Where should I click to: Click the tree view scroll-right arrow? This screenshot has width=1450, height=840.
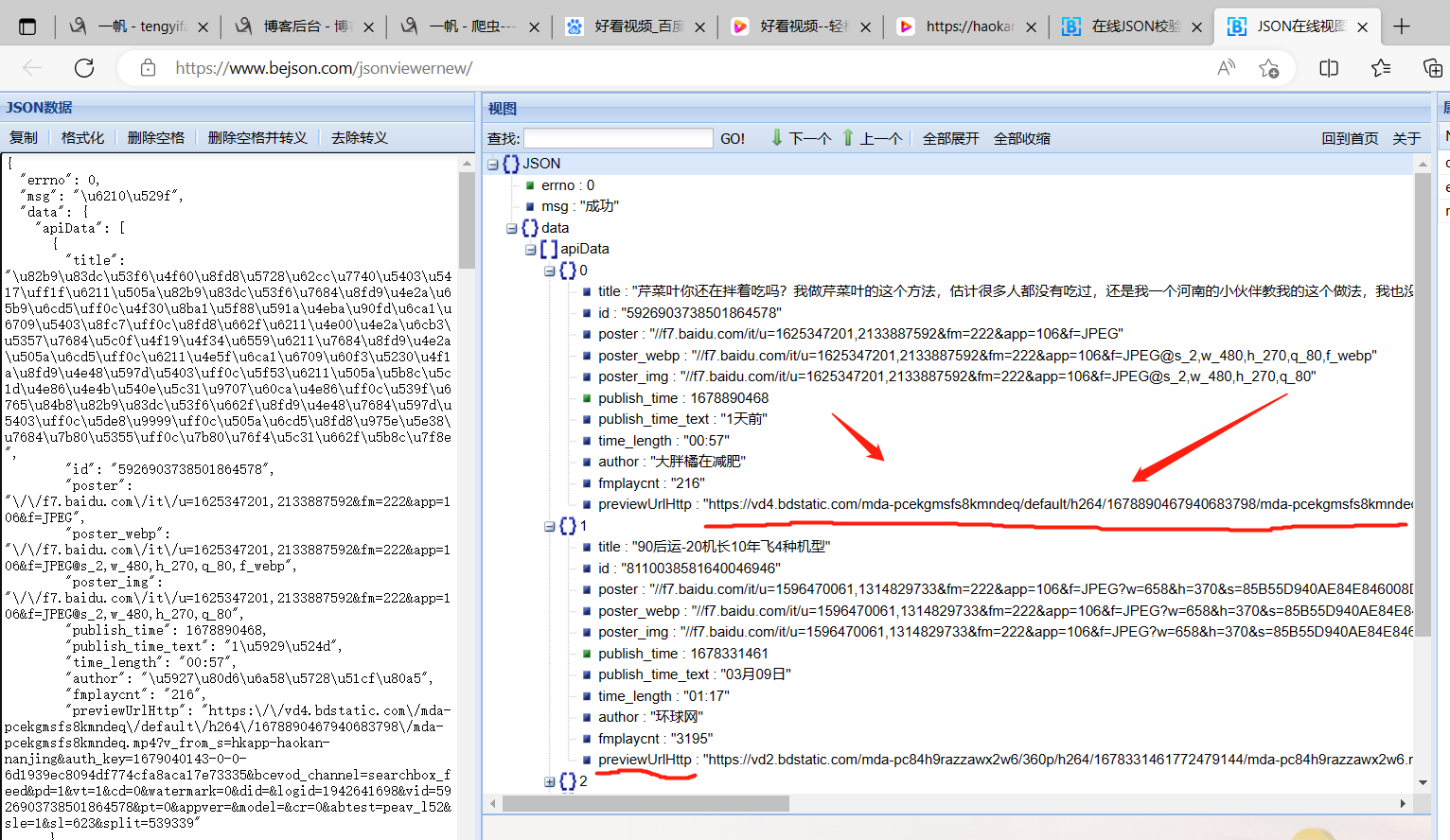[1403, 803]
